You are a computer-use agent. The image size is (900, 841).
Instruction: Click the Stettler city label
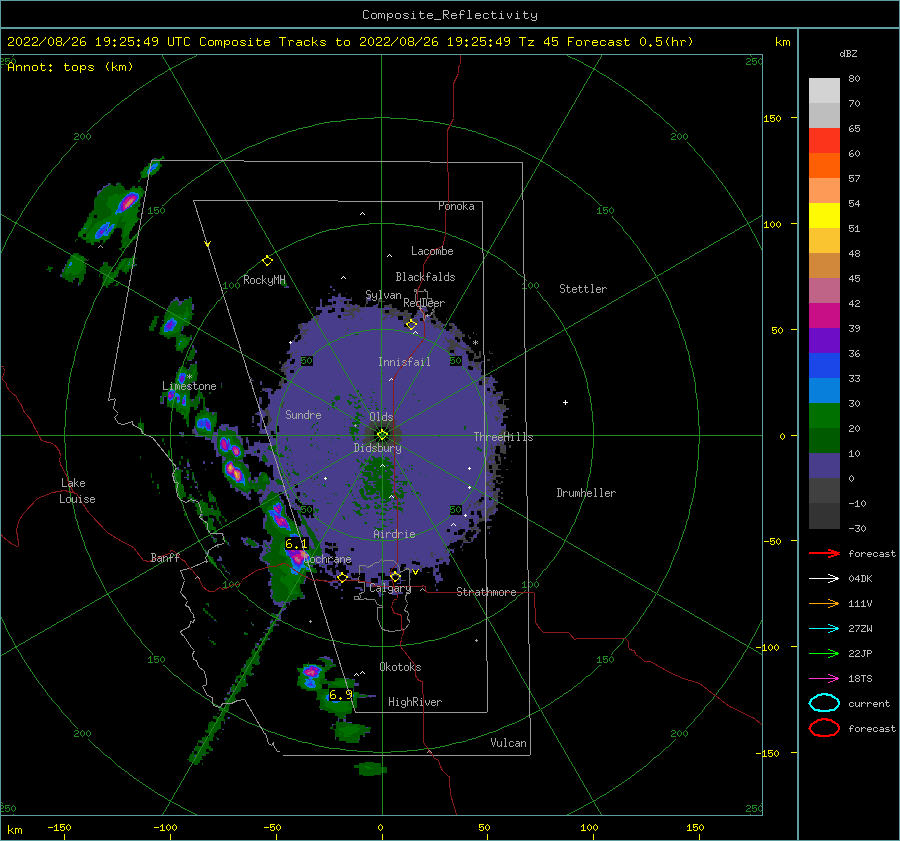(583, 289)
